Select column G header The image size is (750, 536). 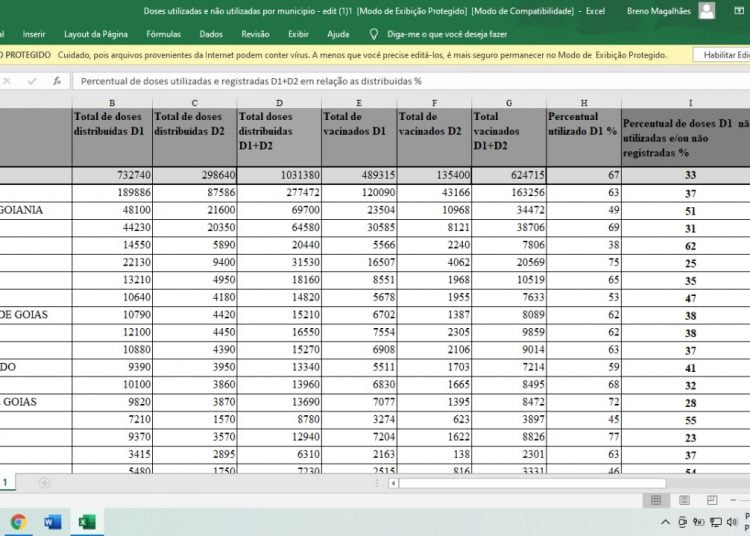click(x=509, y=103)
